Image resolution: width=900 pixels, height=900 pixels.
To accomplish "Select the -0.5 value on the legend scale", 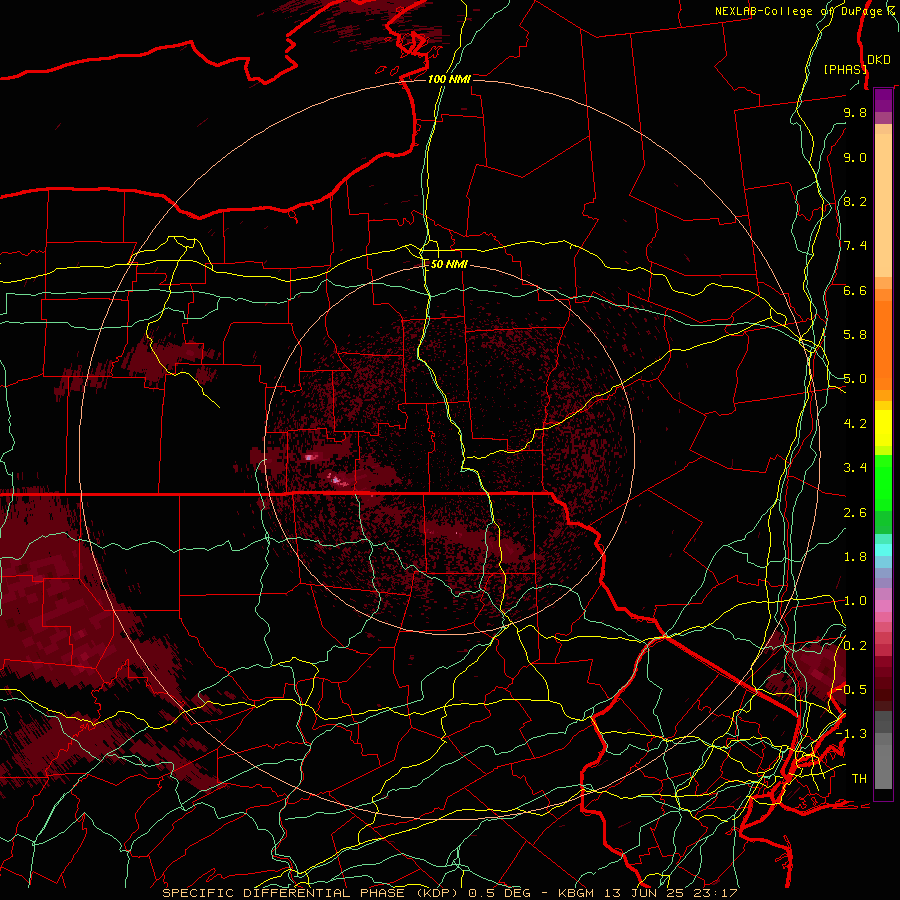I will [x=851, y=689].
